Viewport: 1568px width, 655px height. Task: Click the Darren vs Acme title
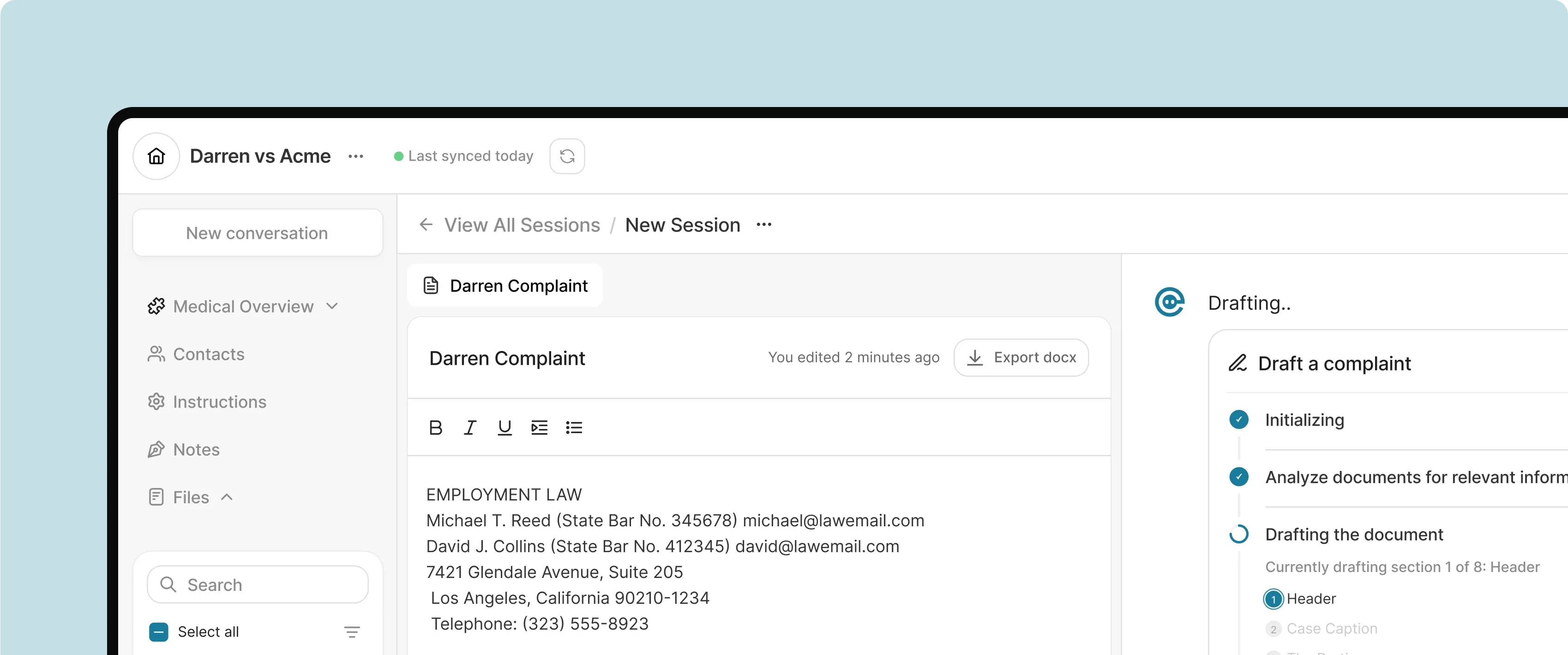click(260, 156)
